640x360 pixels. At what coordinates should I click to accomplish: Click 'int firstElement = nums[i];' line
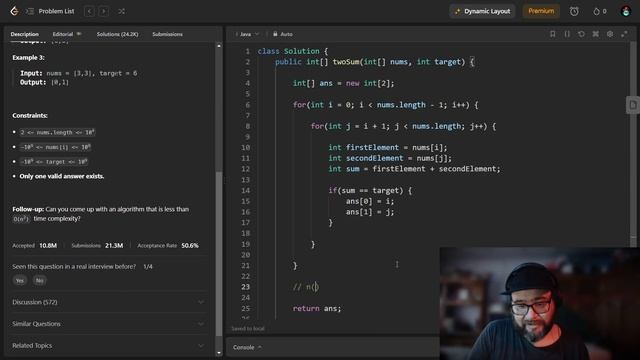[x=388, y=147]
